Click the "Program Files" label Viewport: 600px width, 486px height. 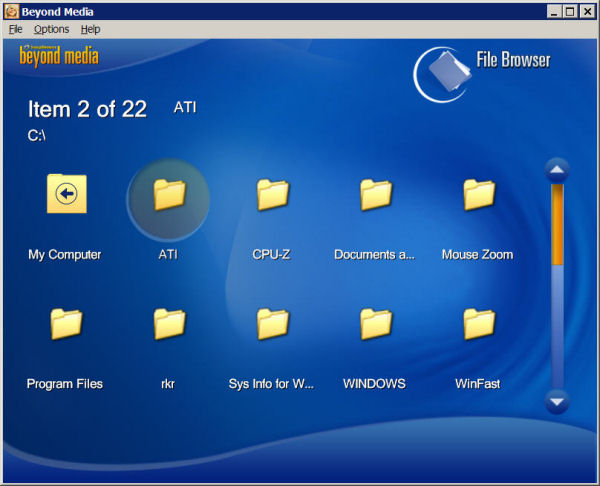point(65,384)
